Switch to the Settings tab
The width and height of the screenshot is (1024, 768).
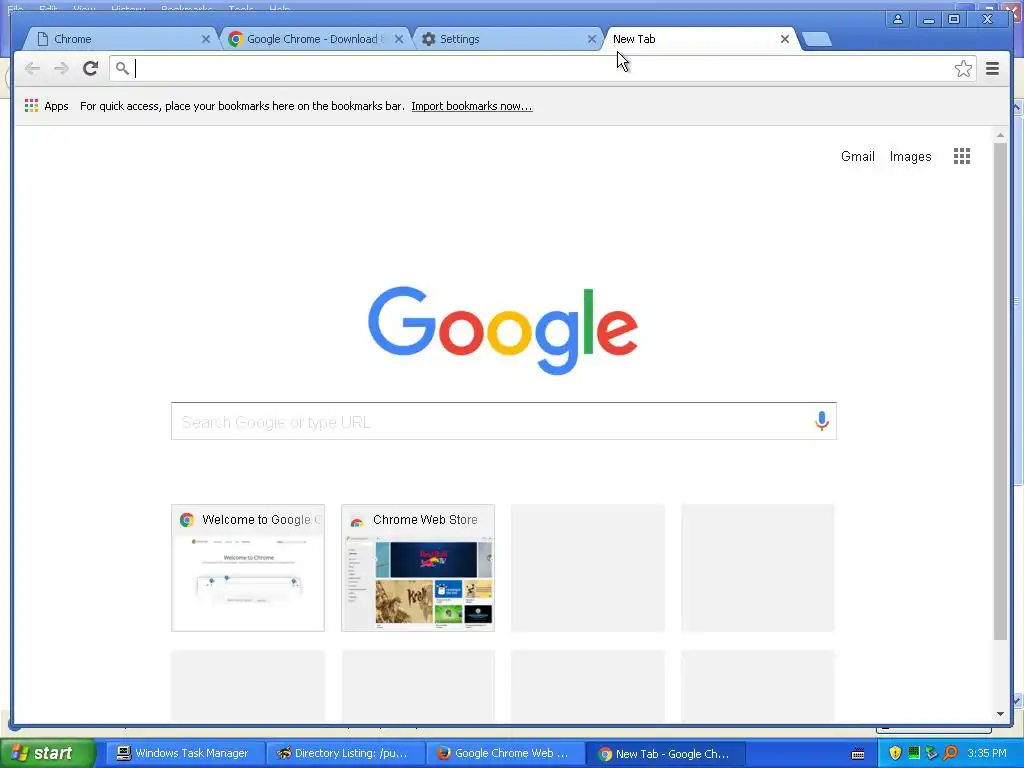[x=506, y=39]
